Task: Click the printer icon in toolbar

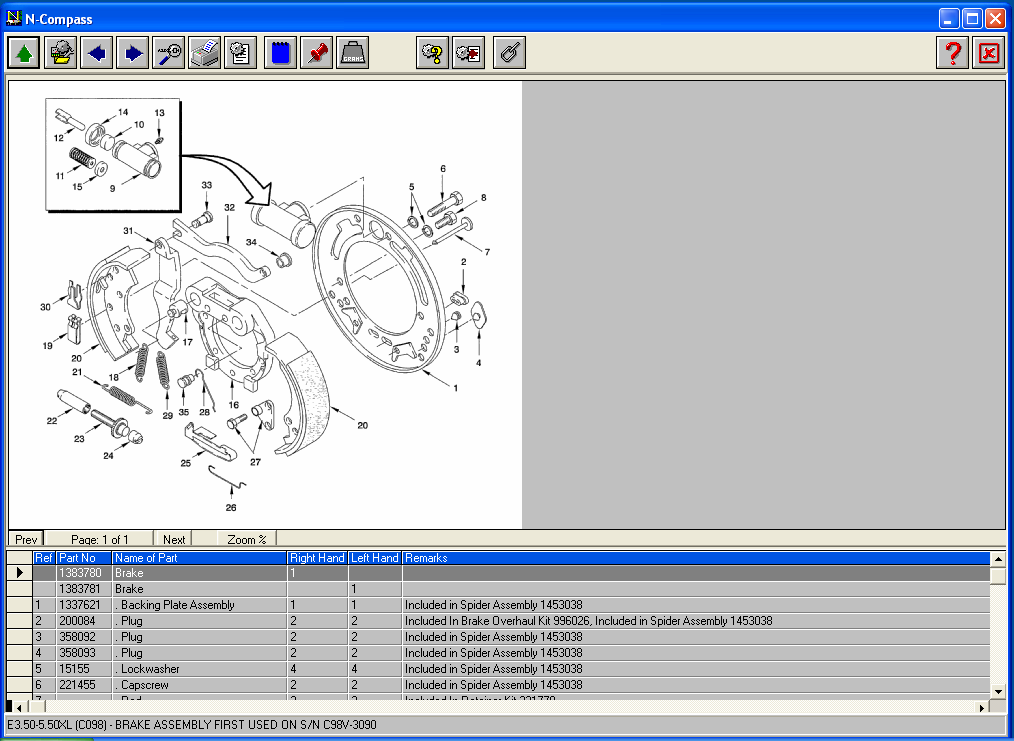Action: click(x=204, y=52)
